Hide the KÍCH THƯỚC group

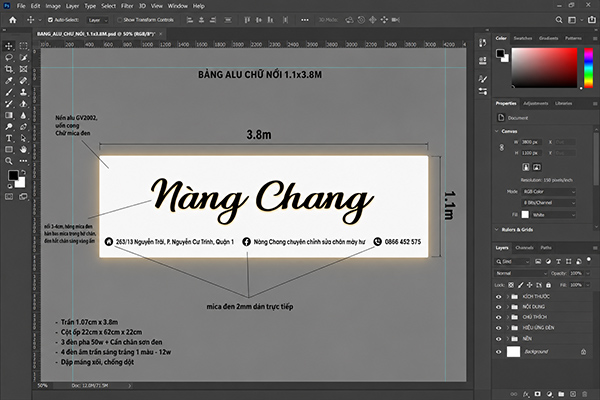(x=498, y=297)
